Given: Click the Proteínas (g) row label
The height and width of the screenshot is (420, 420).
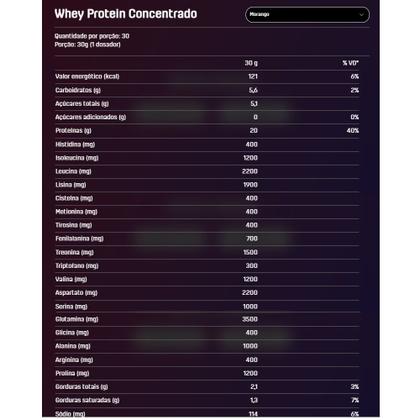Looking at the screenshot, I should 73,131.
